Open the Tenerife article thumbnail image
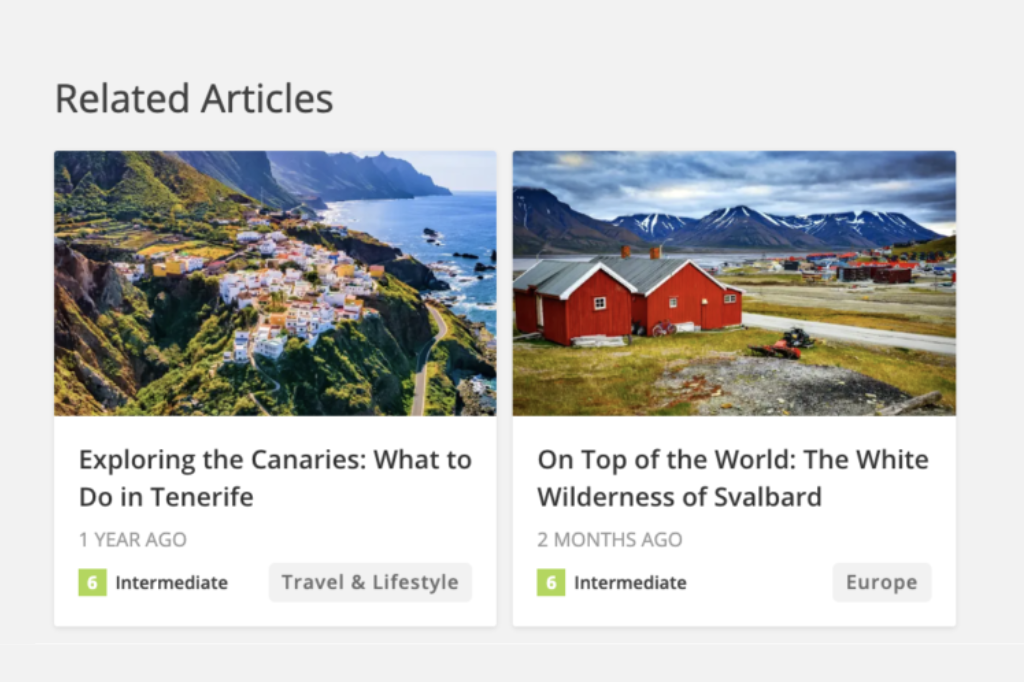Image resolution: width=1024 pixels, height=682 pixels. click(x=275, y=283)
